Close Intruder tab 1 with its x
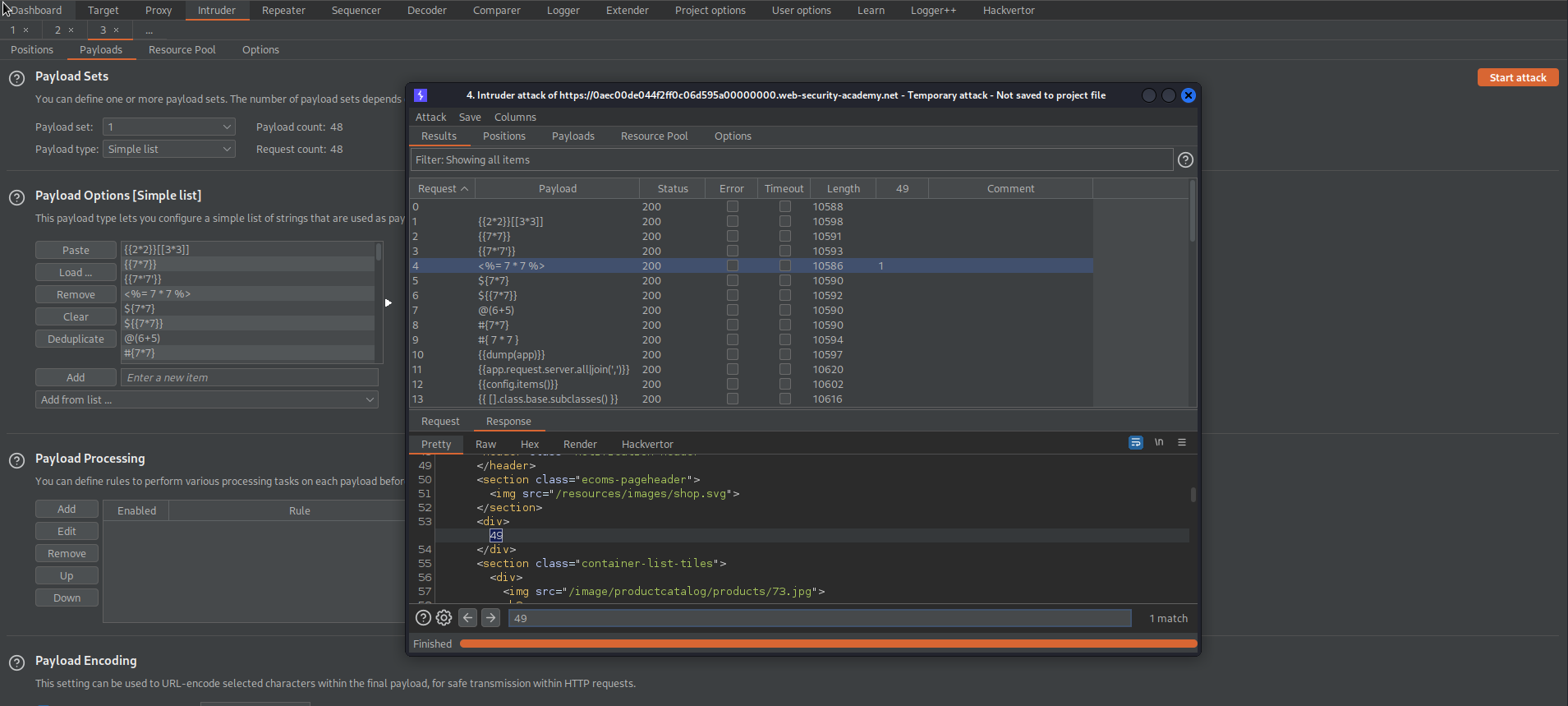Screen dimensions: 1568x706 (x=25, y=30)
